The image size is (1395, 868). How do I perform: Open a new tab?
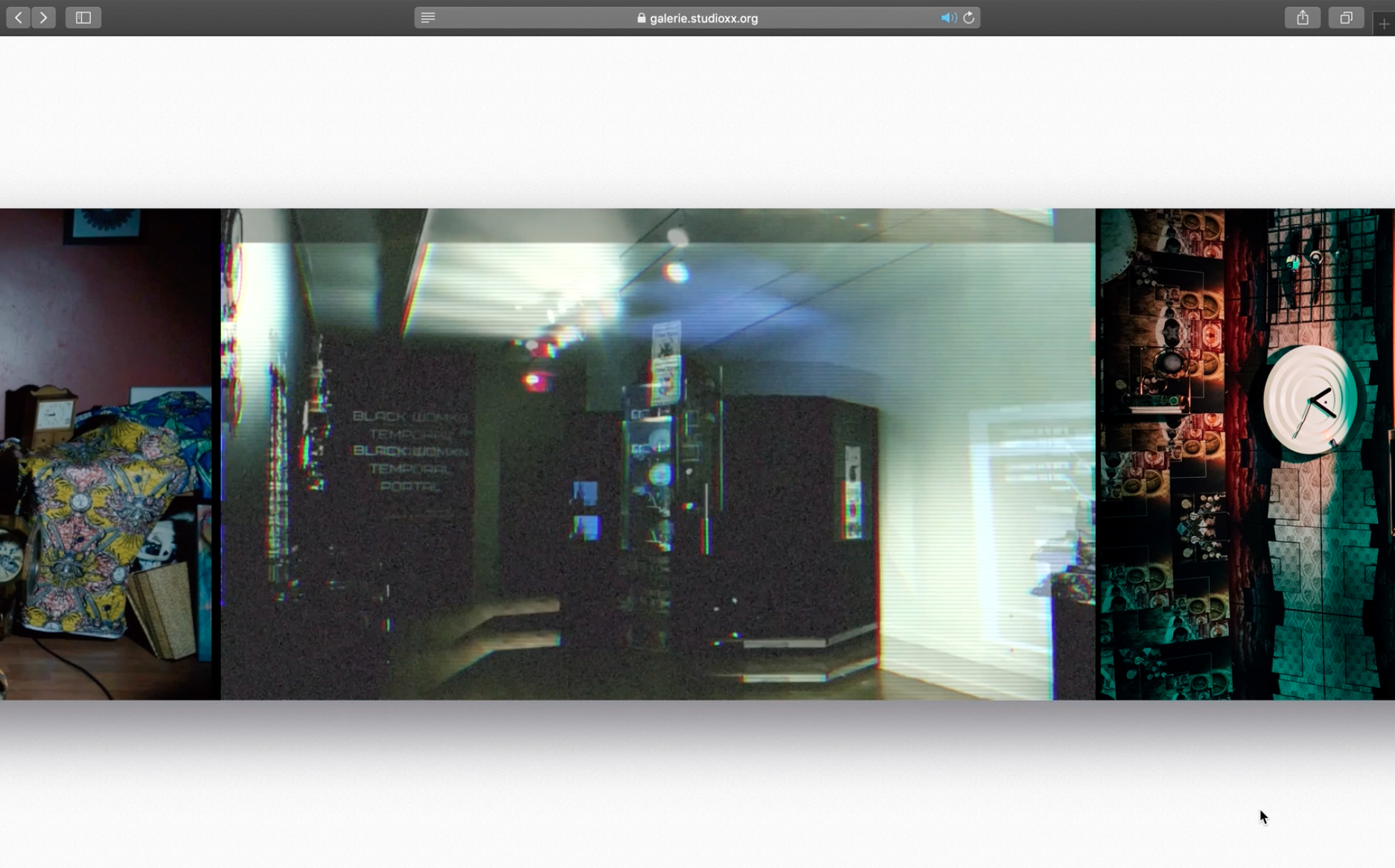click(x=1384, y=24)
